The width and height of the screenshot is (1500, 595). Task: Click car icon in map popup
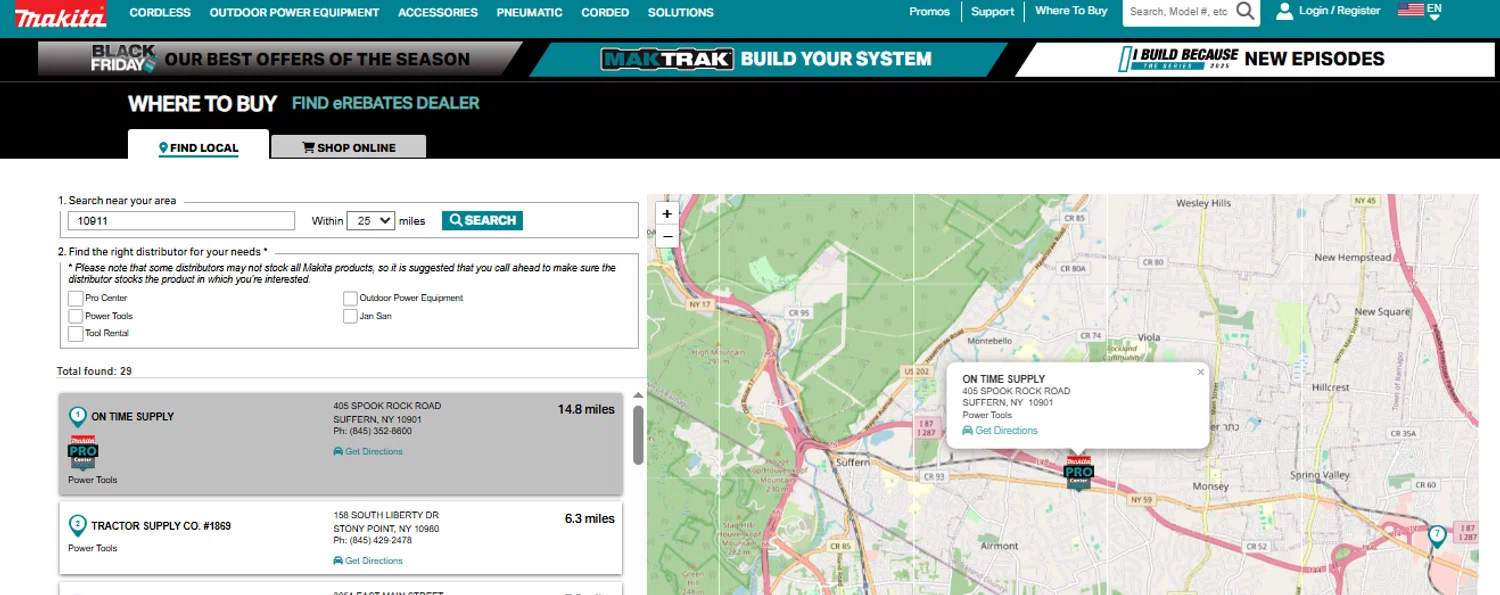click(x=967, y=431)
